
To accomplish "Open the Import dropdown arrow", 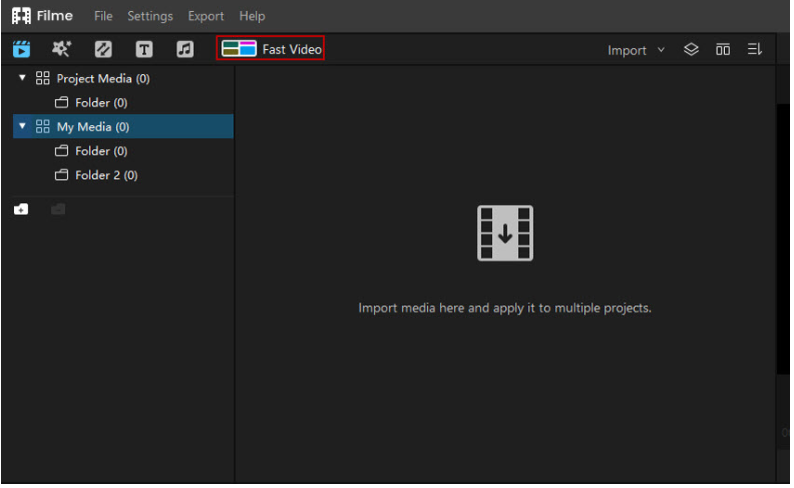I will click(661, 50).
